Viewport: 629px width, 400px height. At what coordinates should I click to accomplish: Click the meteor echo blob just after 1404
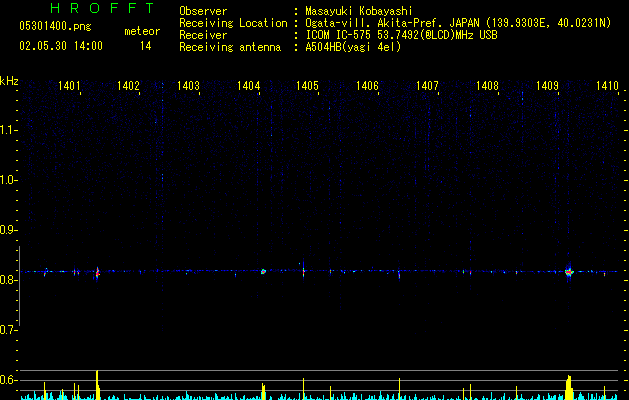263,272
